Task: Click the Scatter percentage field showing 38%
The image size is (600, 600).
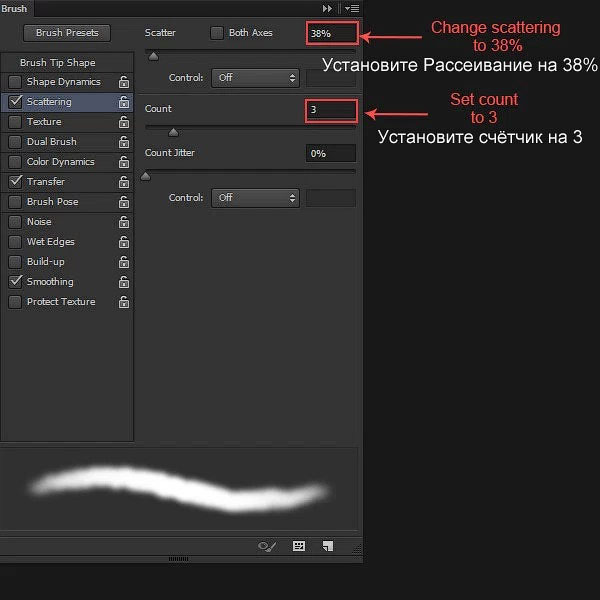Action: click(x=331, y=34)
